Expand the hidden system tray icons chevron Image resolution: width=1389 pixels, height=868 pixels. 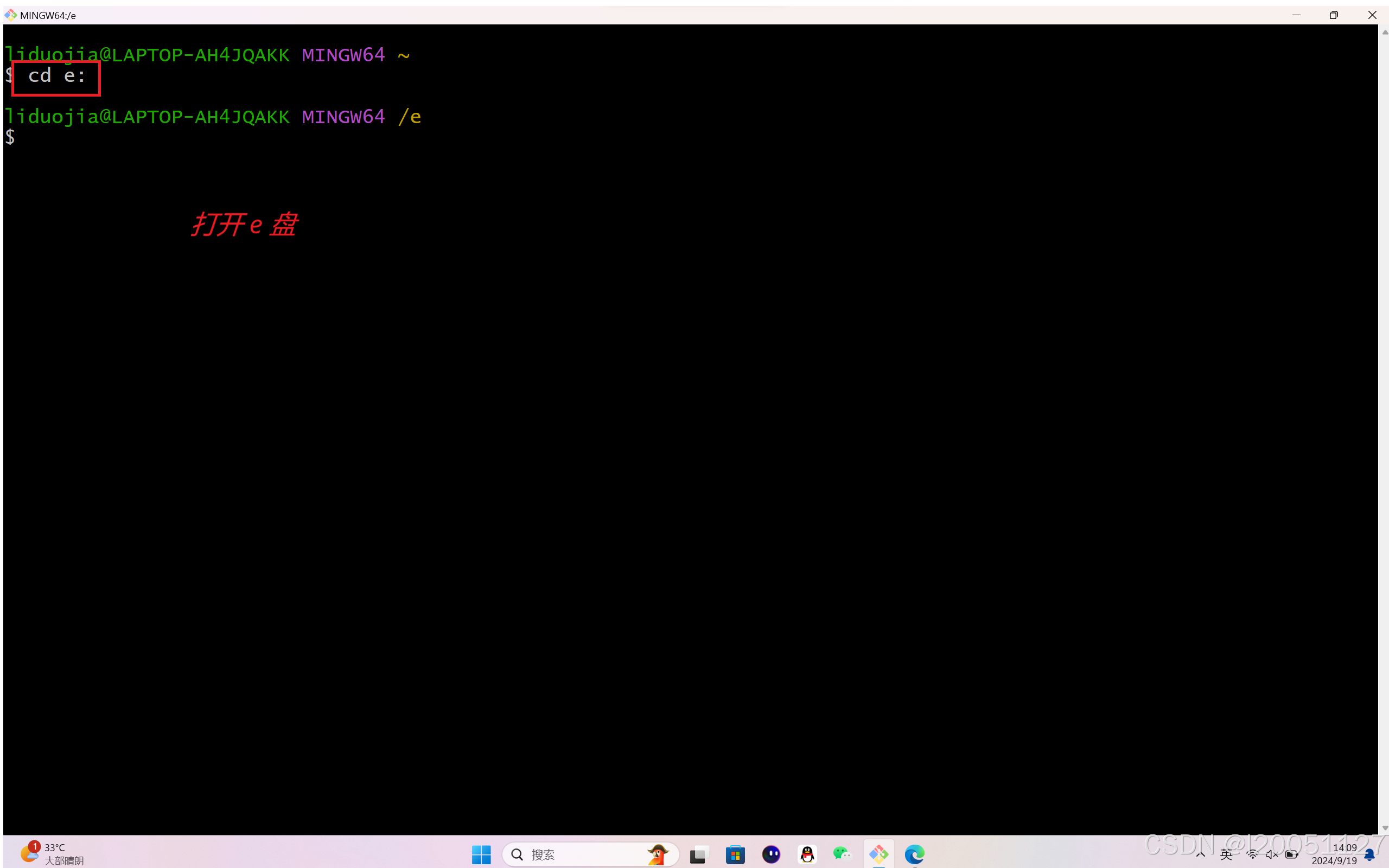[x=1200, y=855]
